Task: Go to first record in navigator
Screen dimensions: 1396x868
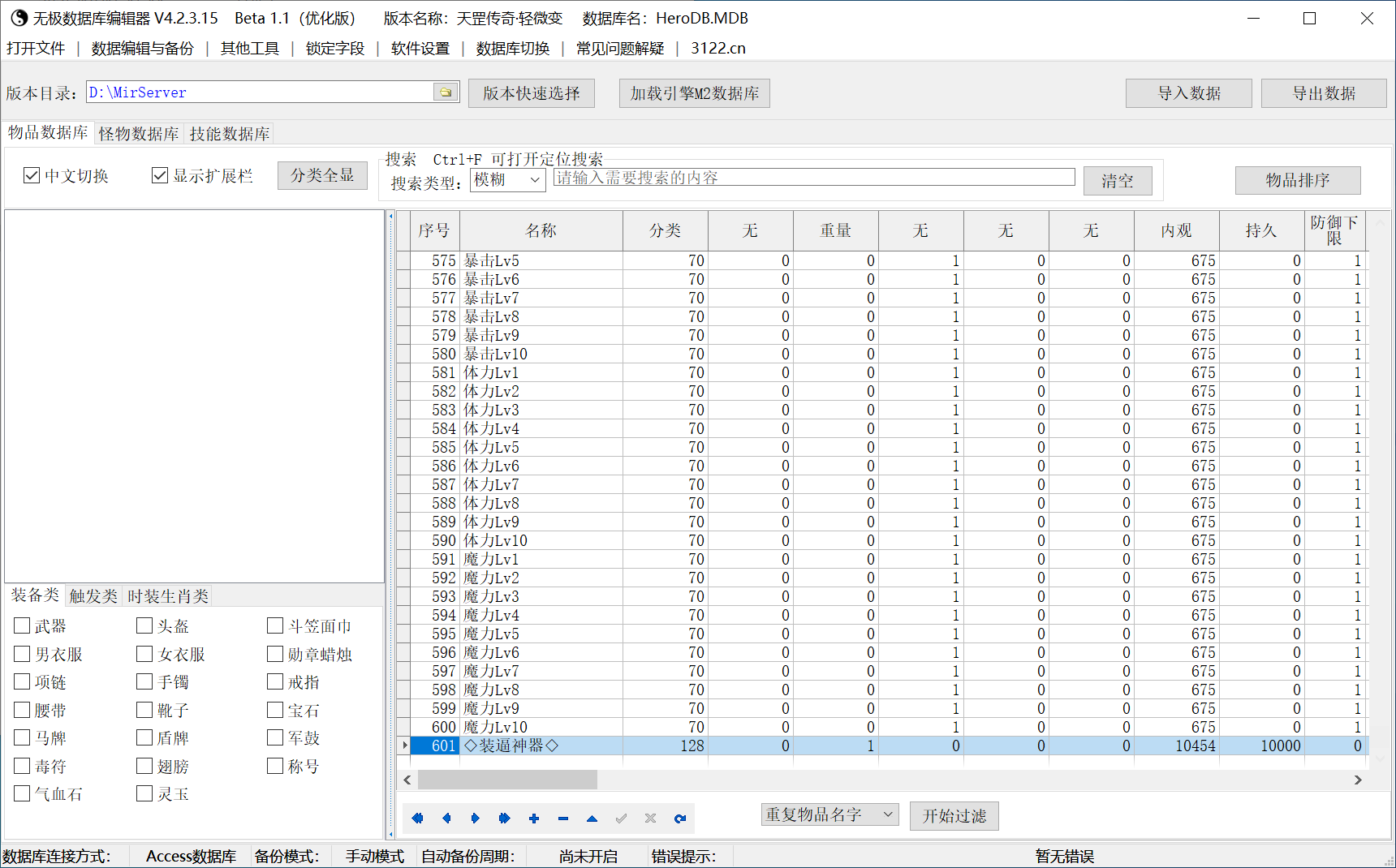Action: [x=417, y=819]
